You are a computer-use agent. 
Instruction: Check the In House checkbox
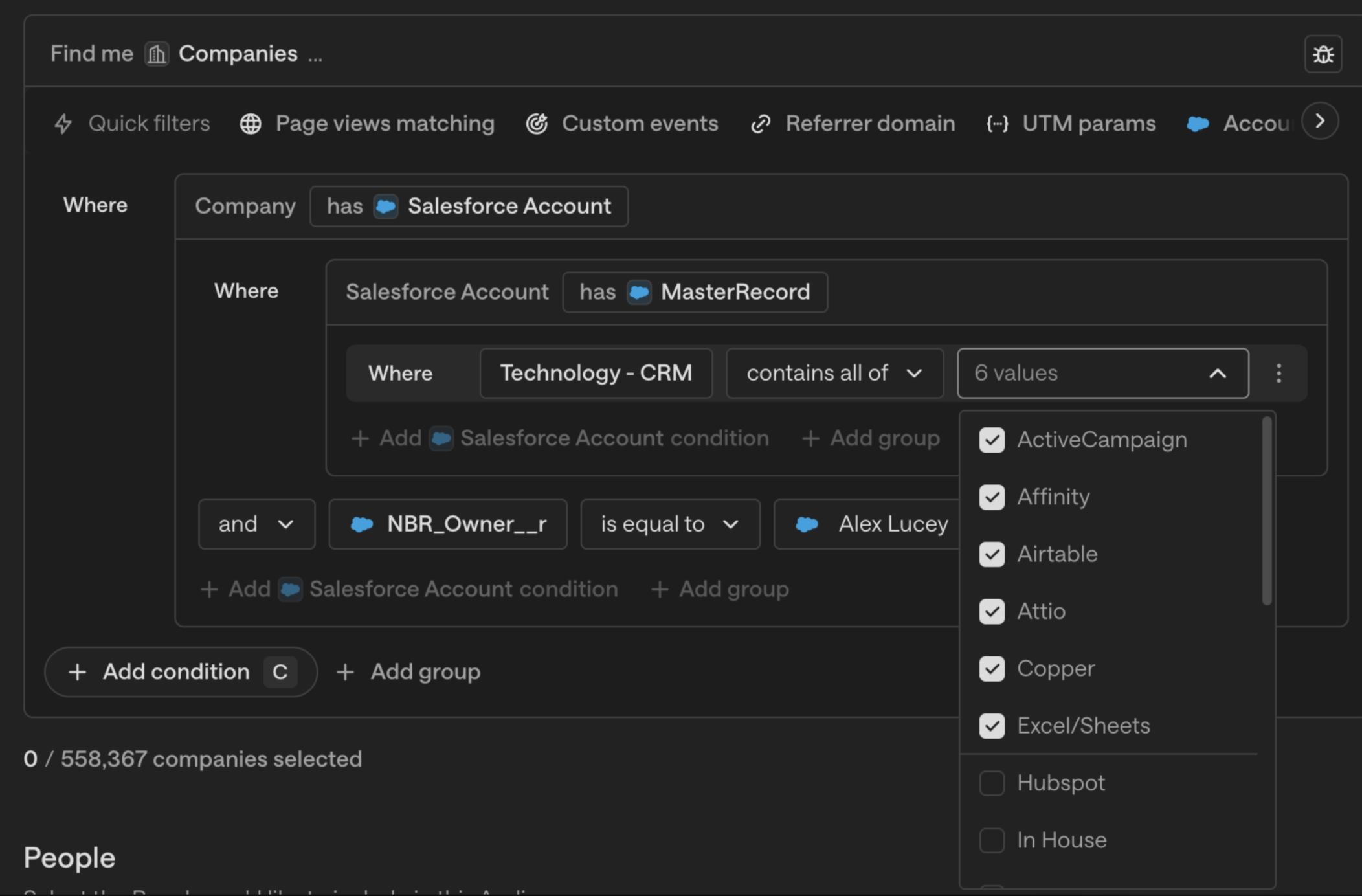click(x=992, y=840)
